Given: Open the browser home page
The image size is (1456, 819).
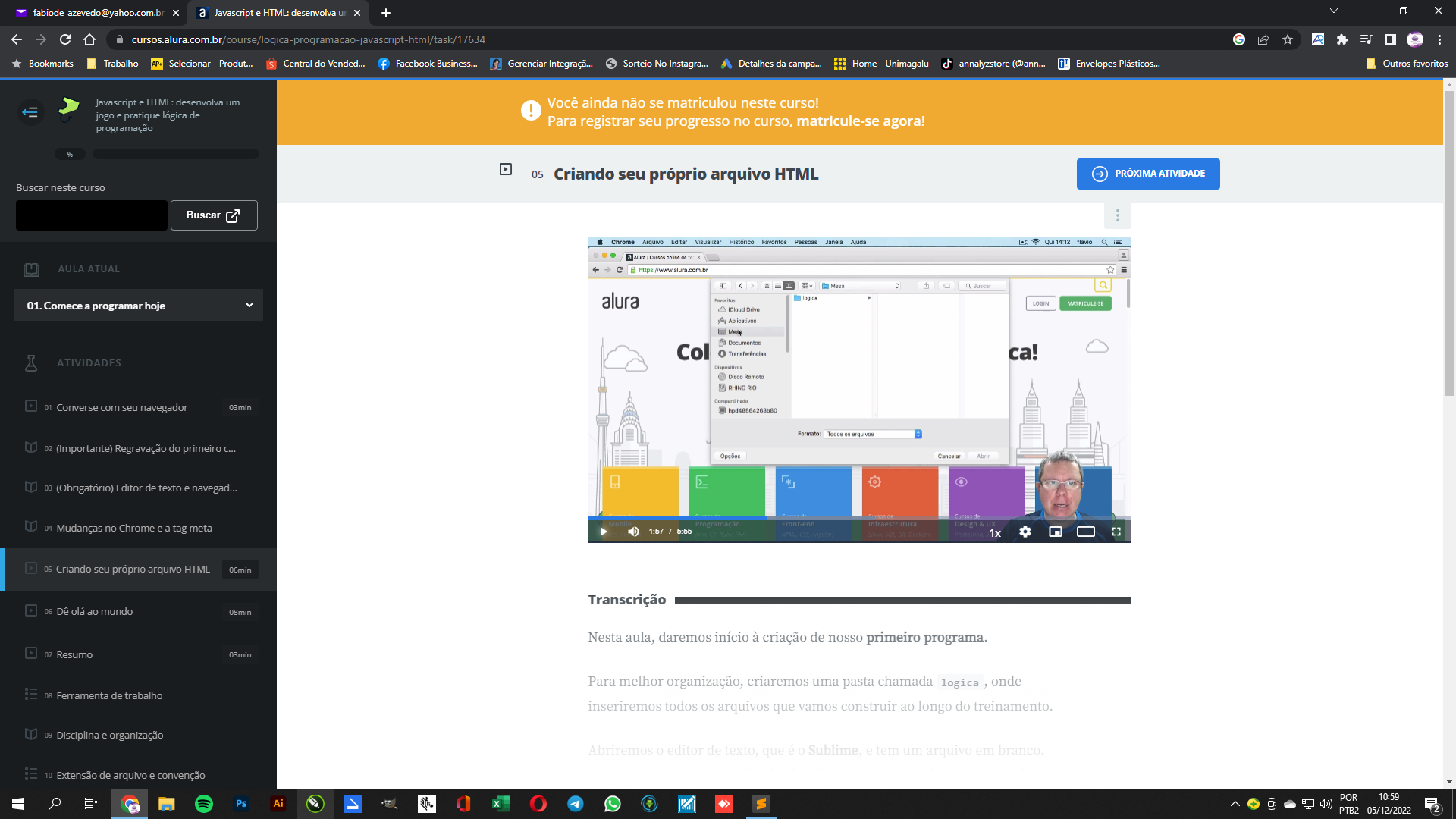Looking at the screenshot, I should (x=89, y=39).
